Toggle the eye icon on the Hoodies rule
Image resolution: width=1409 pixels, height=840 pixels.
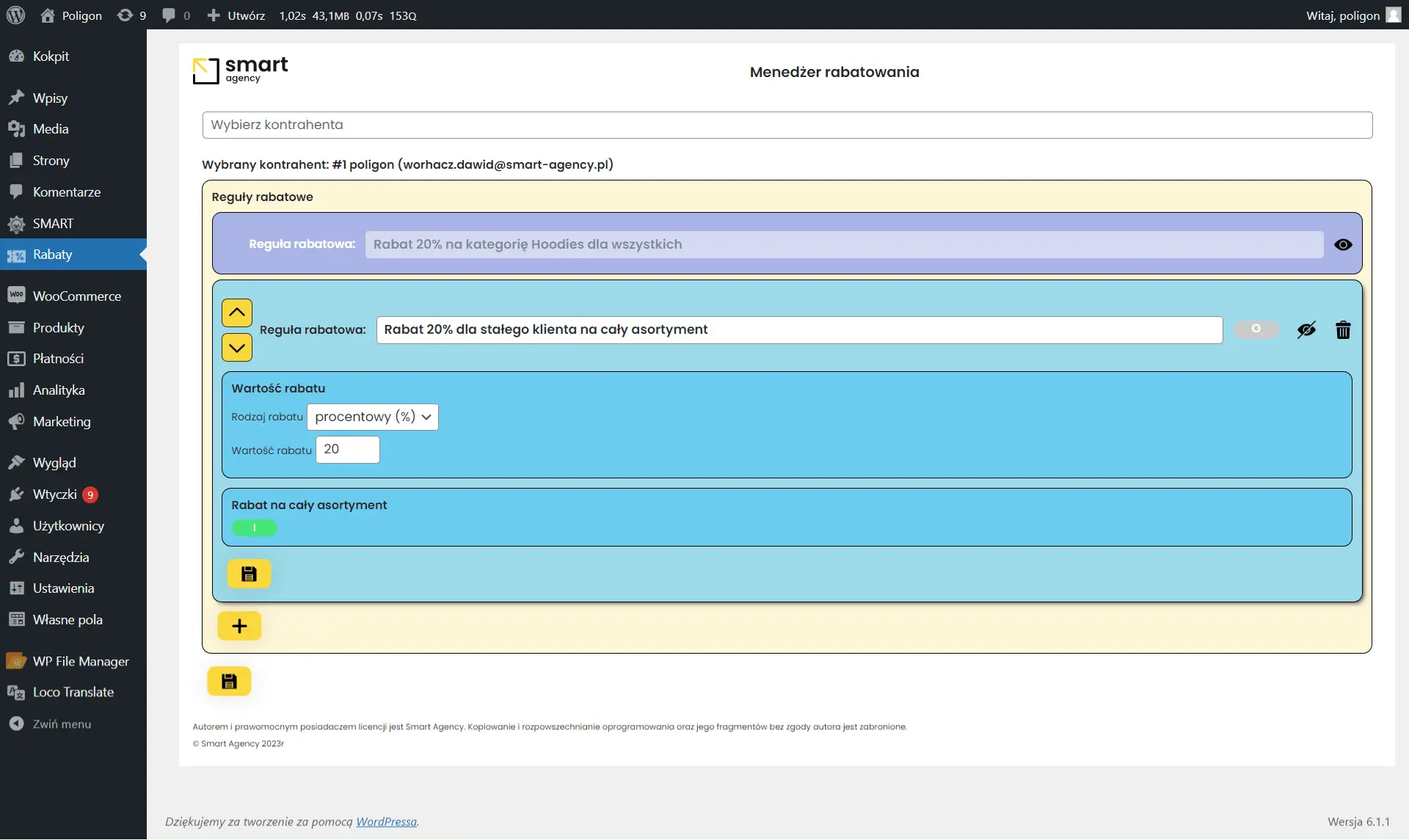click(1343, 245)
